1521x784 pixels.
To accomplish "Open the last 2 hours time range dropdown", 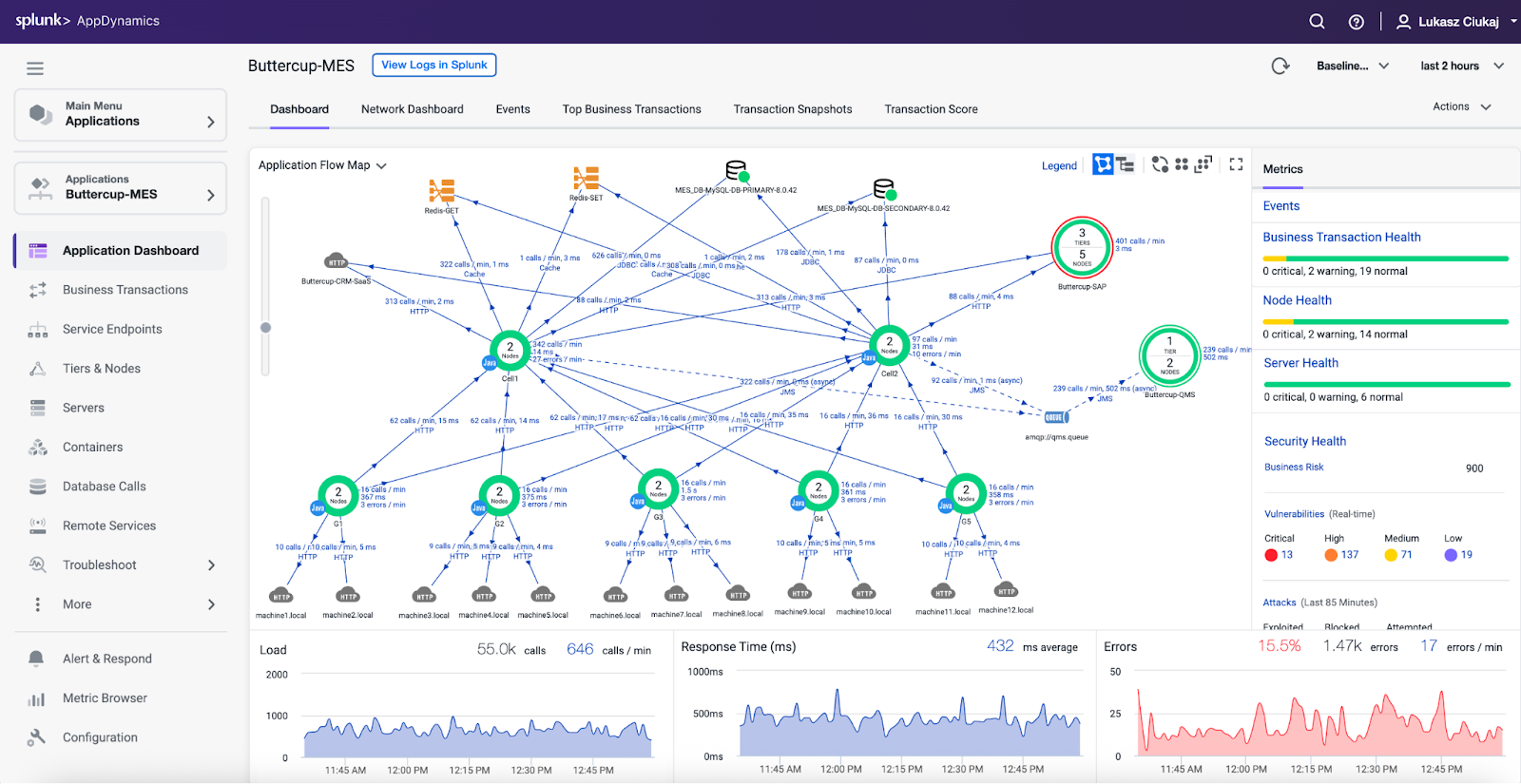I will [1462, 66].
